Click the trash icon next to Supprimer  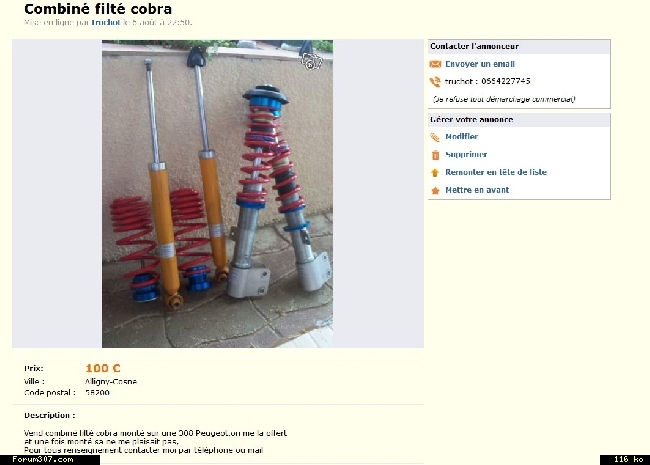point(435,155)
